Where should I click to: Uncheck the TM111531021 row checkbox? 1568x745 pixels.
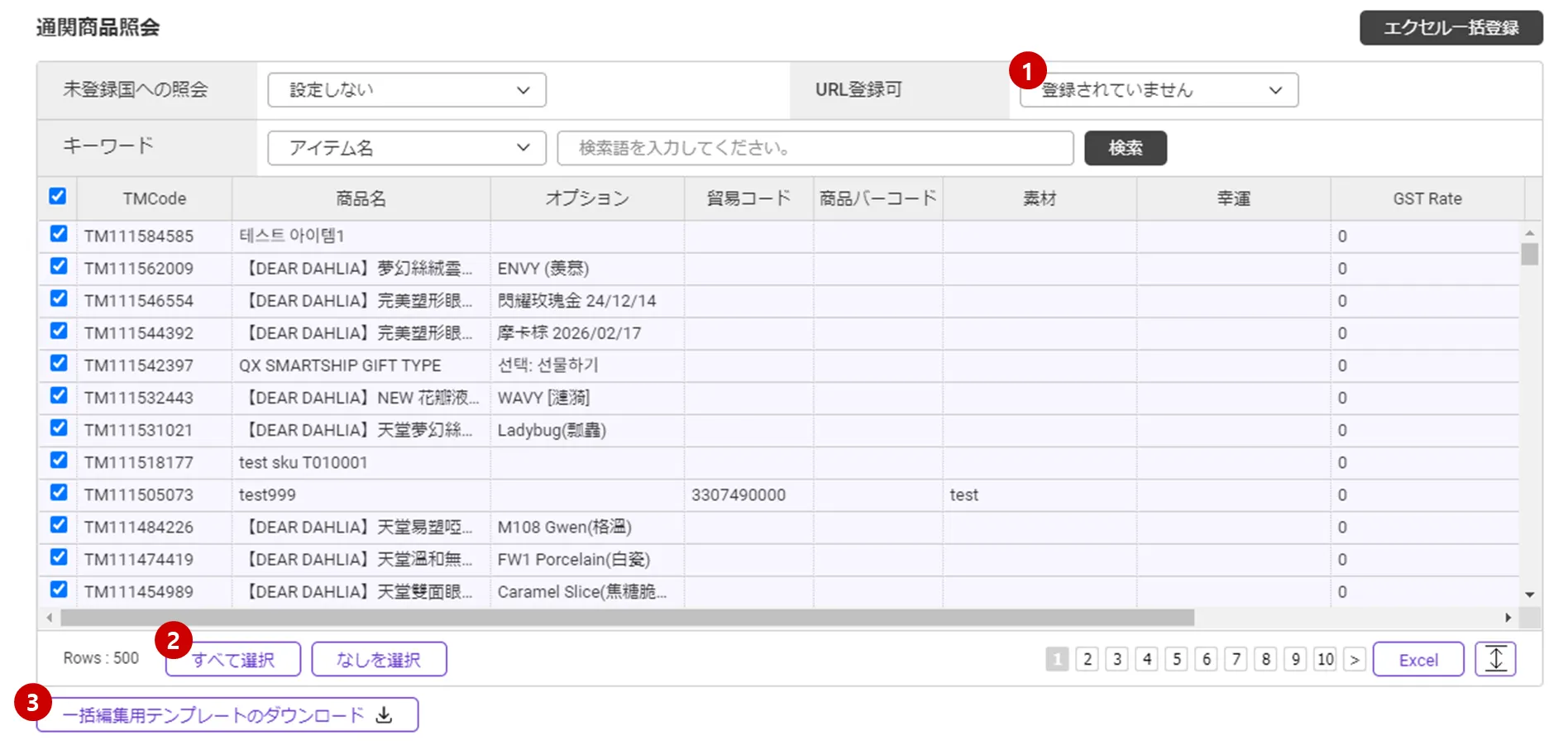click(58, 427)
